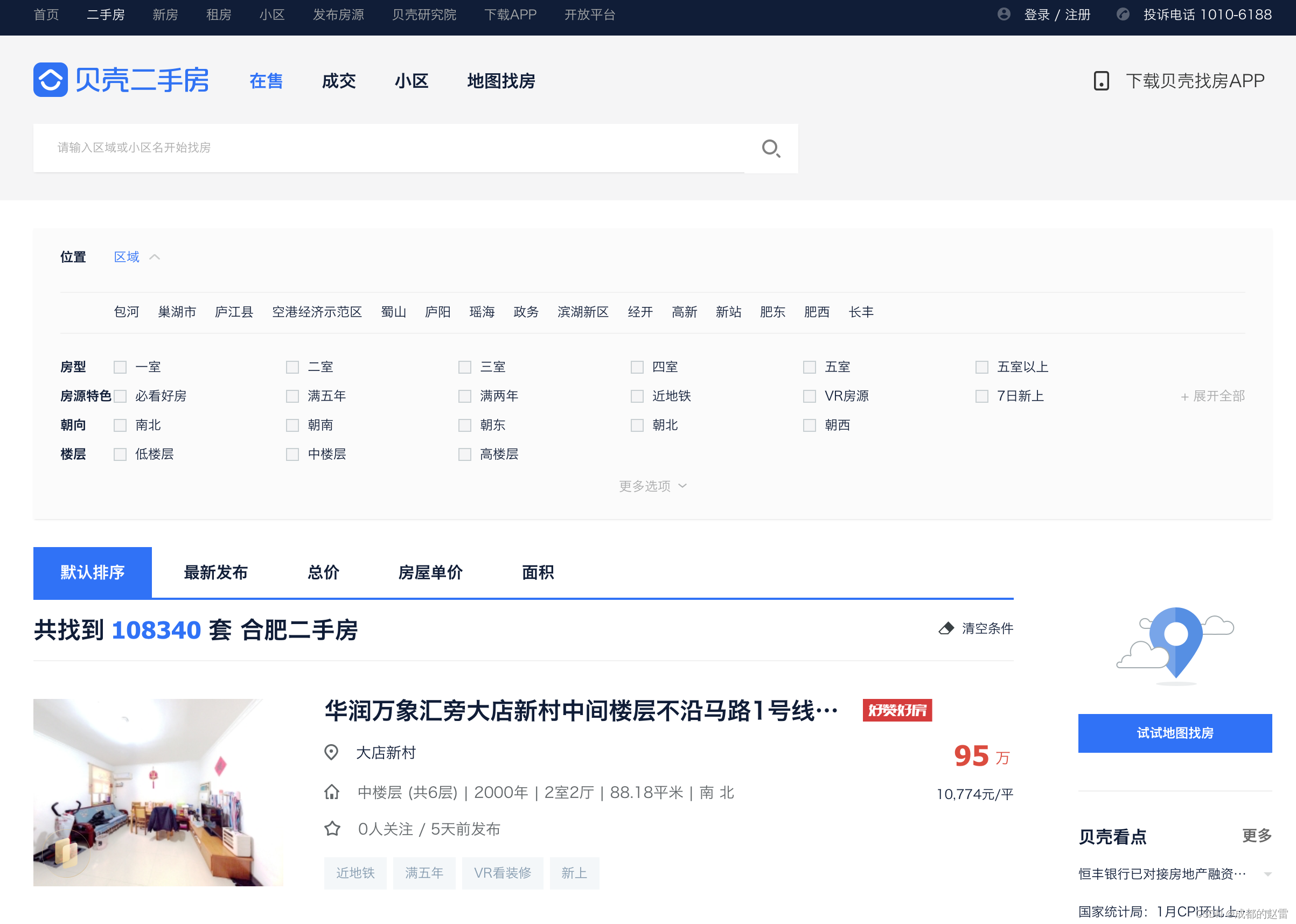Check the 三室 room type checkbox
The image size is (1296, 924).
click(464, 367)
